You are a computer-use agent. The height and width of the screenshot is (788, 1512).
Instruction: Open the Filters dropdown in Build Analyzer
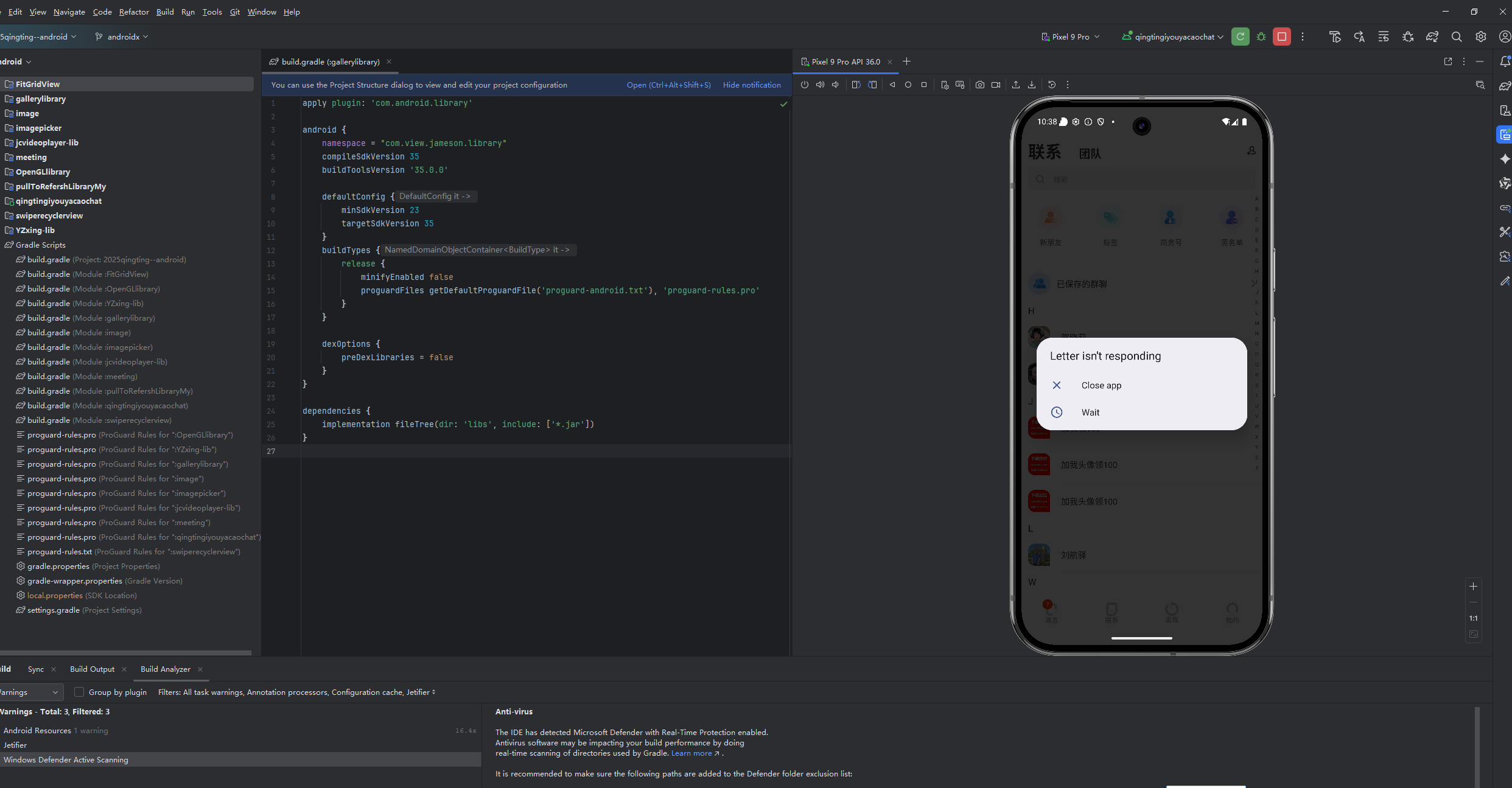click(x=296, y=692)
